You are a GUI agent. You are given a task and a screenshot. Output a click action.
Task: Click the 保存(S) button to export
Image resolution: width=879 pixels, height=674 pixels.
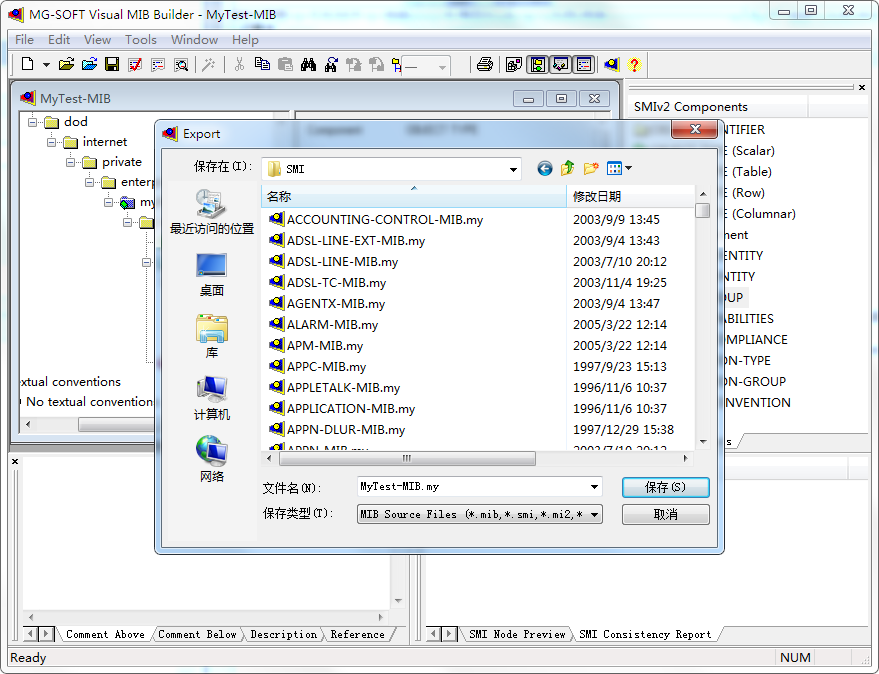665,487
